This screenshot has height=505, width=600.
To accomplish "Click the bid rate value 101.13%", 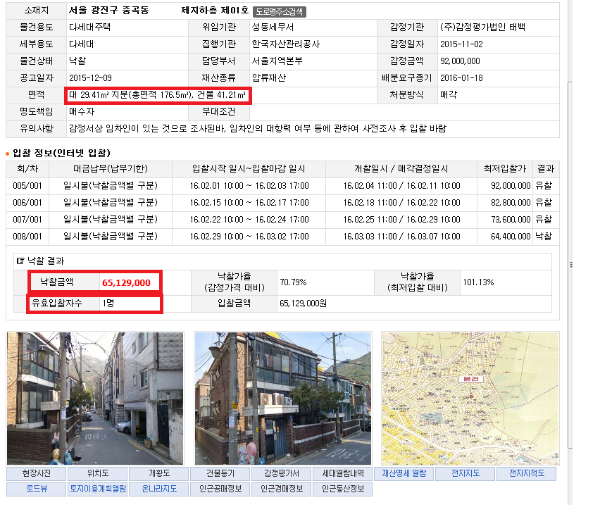I will coord(479,282).
